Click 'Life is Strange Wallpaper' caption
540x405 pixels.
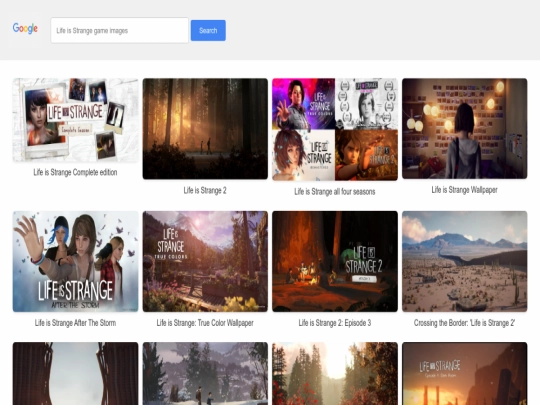(465, 190)
